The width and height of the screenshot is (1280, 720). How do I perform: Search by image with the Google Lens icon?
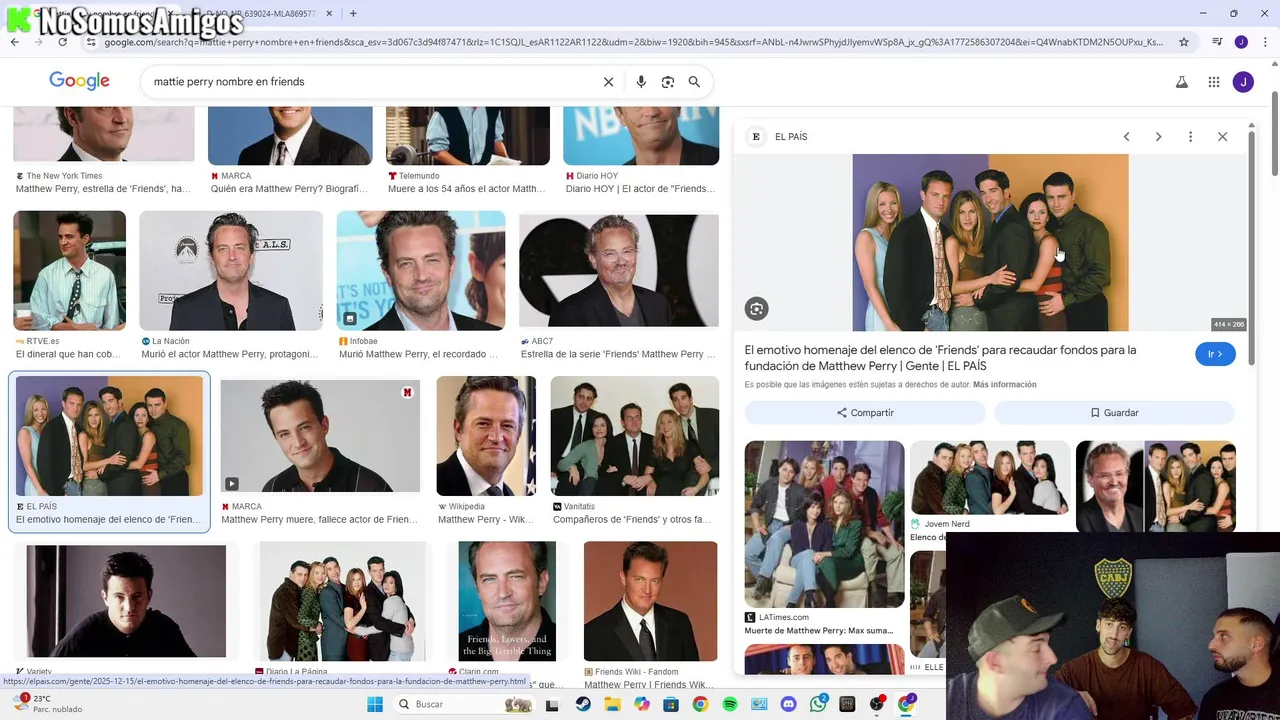point(668,82)
